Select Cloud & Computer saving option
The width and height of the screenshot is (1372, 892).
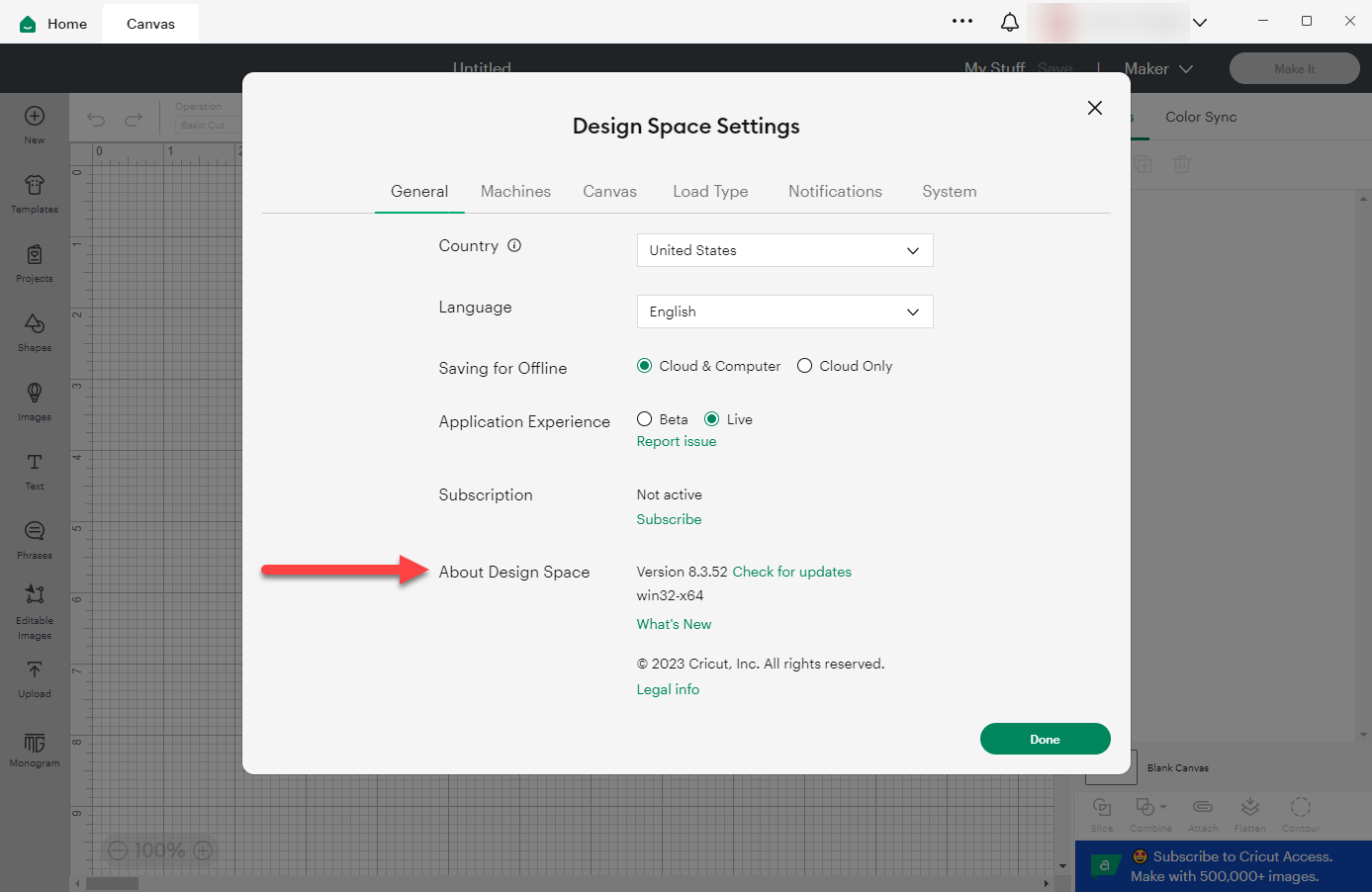[x=645, y=366]
